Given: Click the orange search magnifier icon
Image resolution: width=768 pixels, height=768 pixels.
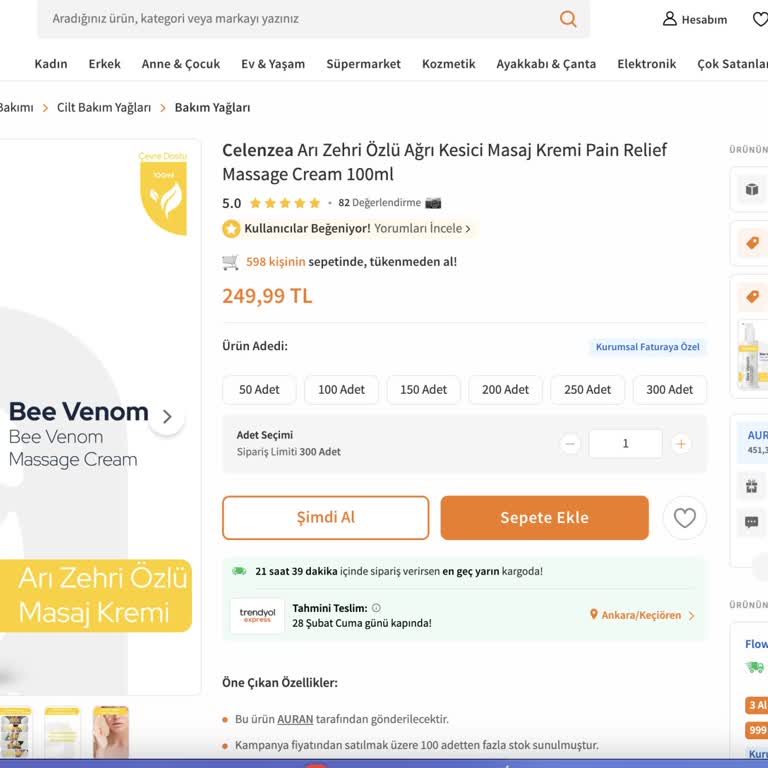Looking at the screenshot, I should pos(568,19).
